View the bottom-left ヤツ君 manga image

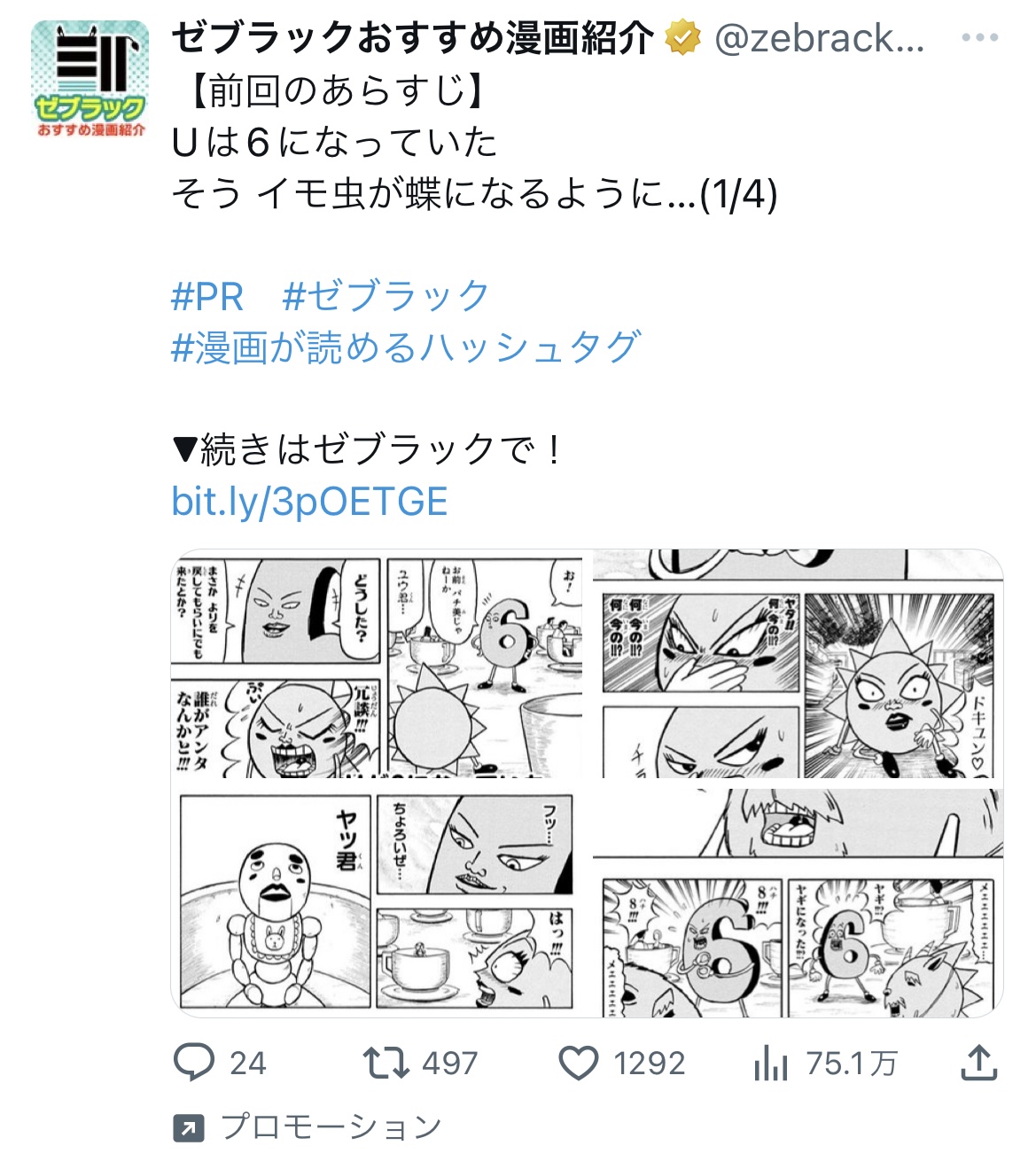click(x=377, y=901)
